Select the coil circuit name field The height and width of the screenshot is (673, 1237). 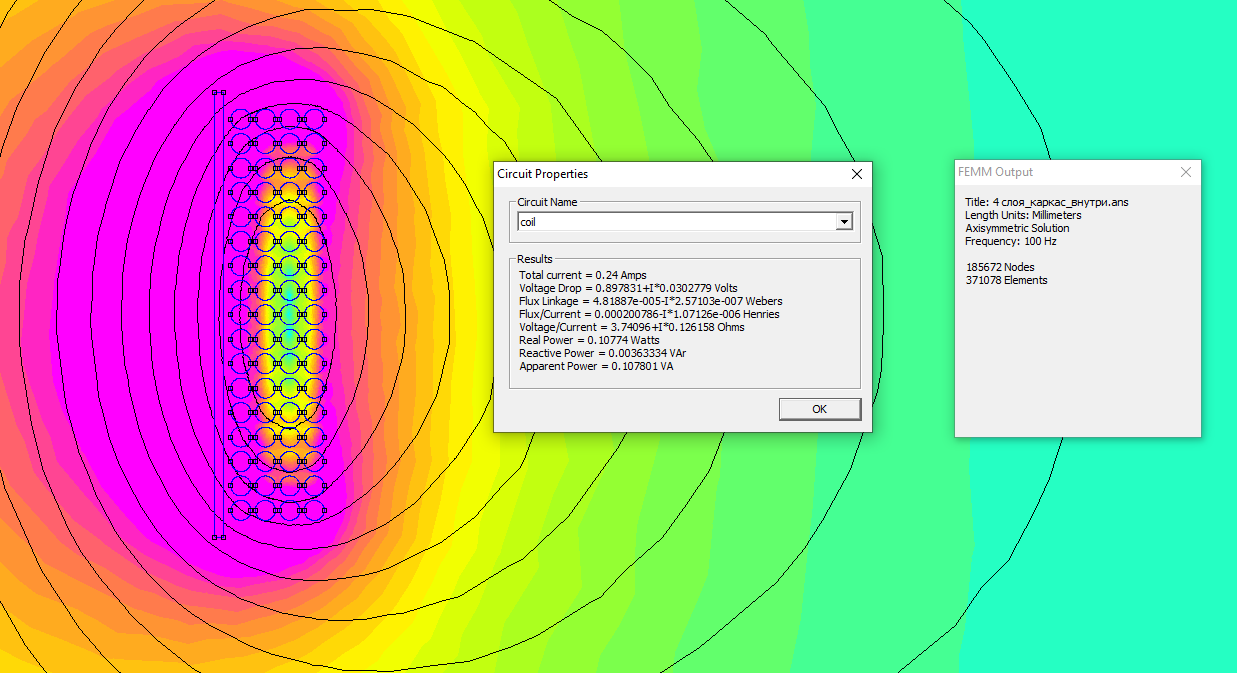685,222
